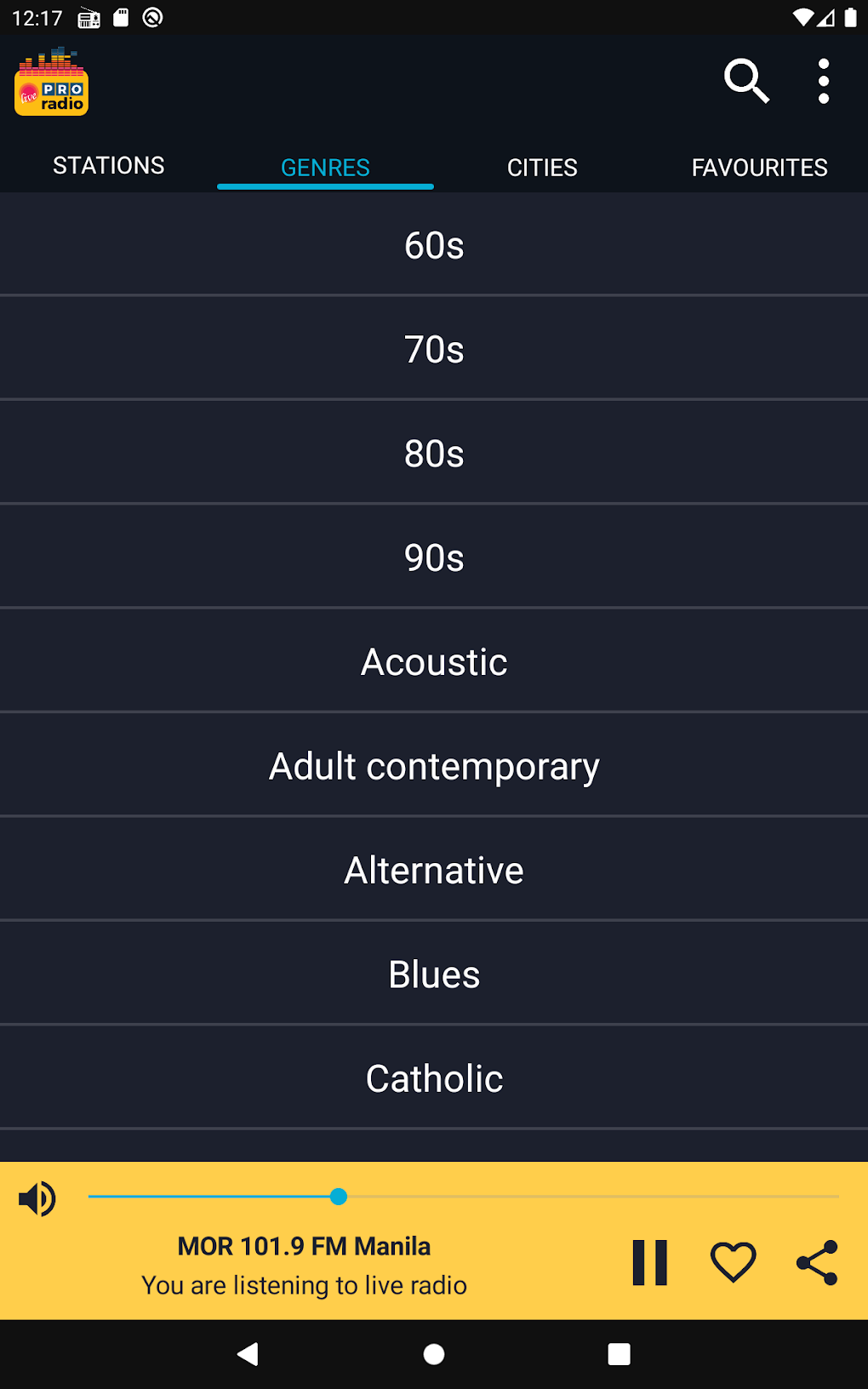Tap the PRO radio app logo
This screenshot has width=868, height=1389.
tap(52, 83)
